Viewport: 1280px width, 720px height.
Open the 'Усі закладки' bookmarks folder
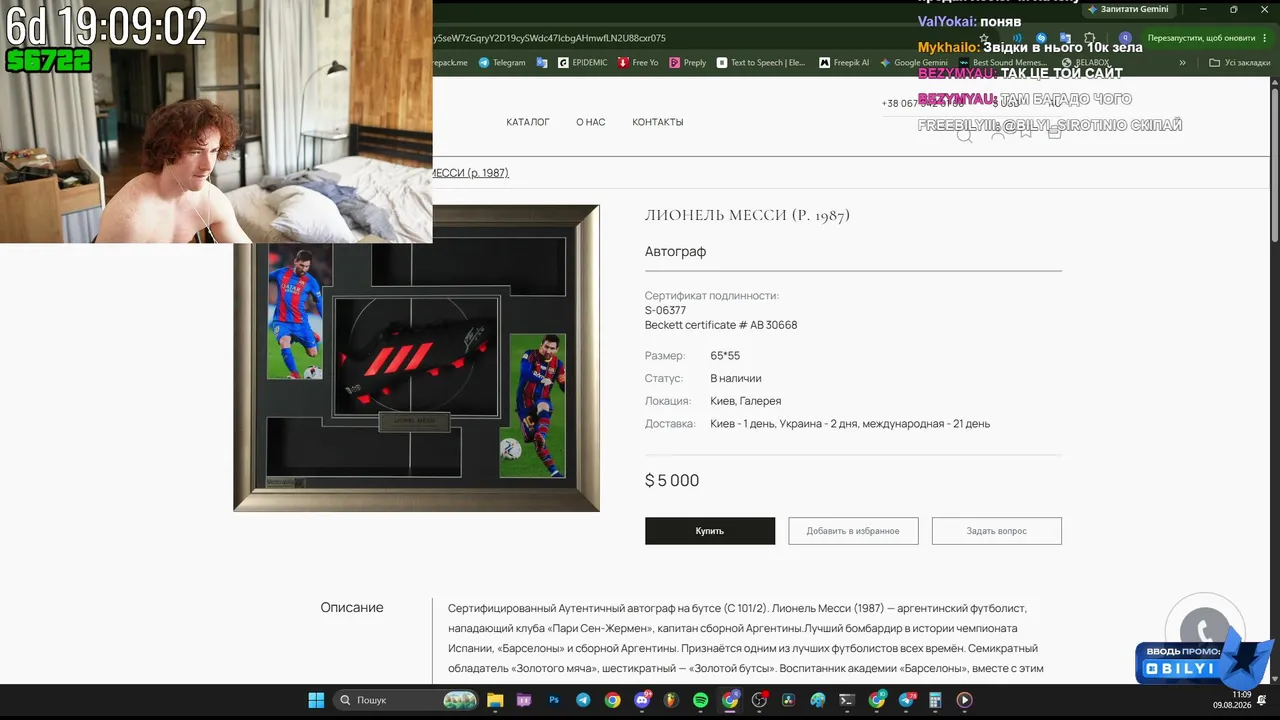coord(1239,62)
